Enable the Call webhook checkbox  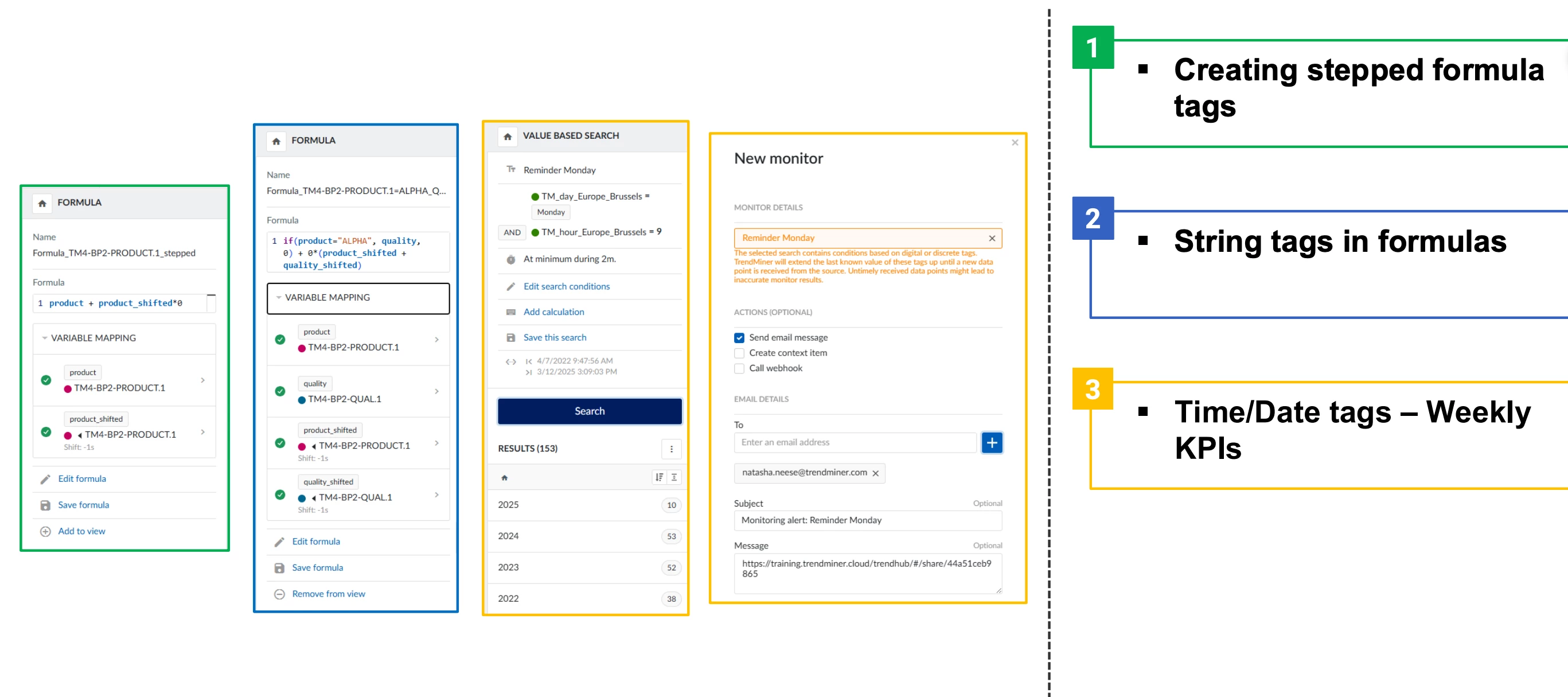pos(739,368)
